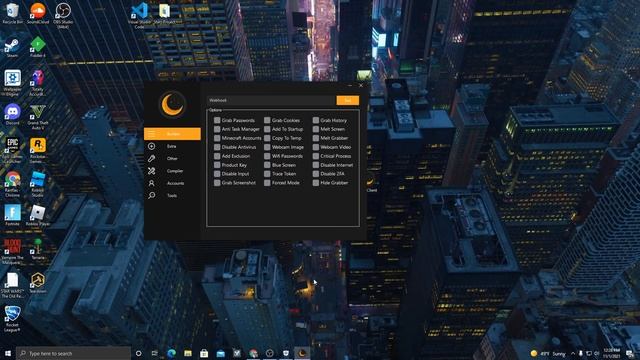Select the Wallpaper Engine desktop icon
640x360 pixels.
pyautogui.click(x=12, y=83)
